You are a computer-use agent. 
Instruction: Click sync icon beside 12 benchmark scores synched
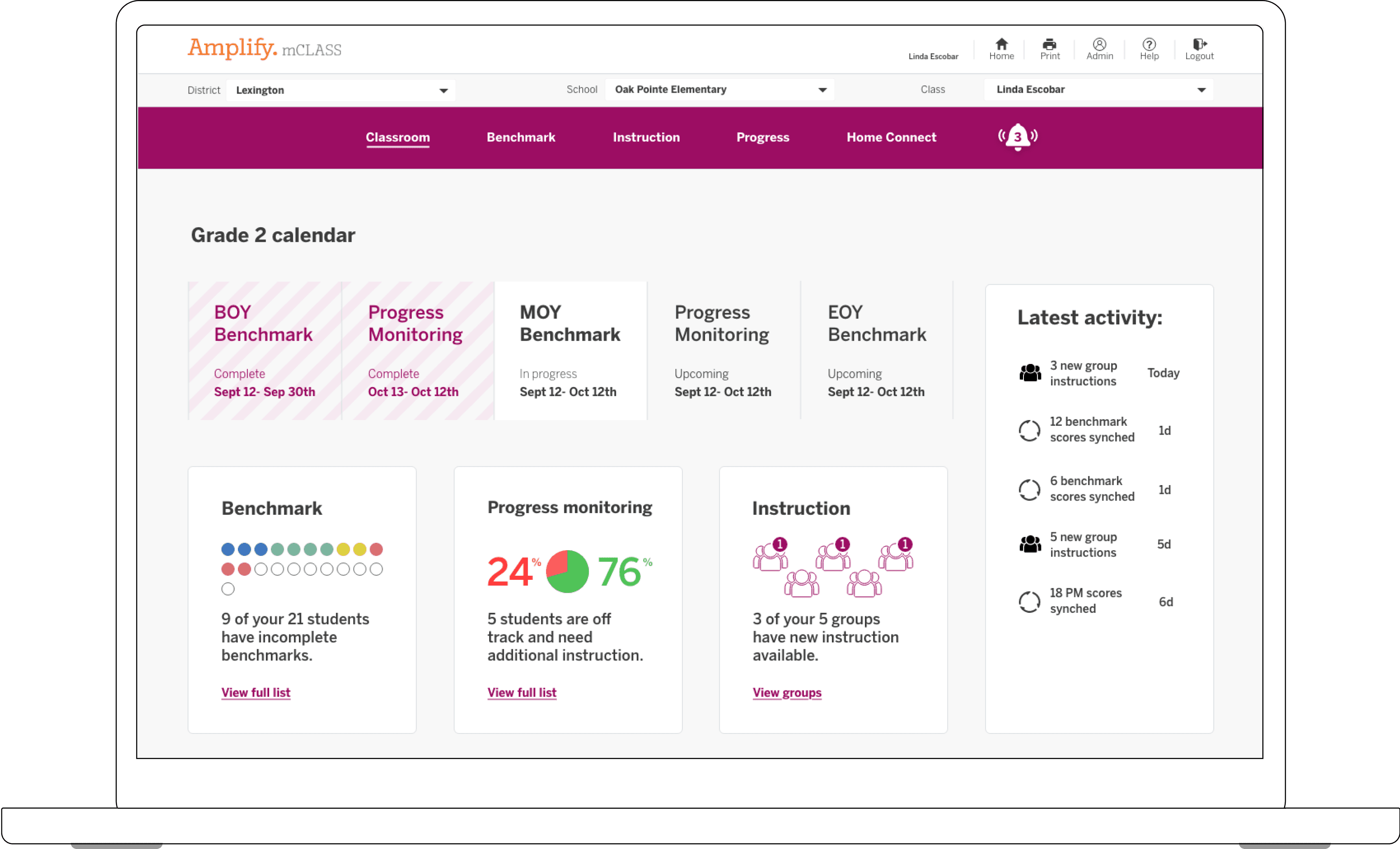coord(1029,430)
